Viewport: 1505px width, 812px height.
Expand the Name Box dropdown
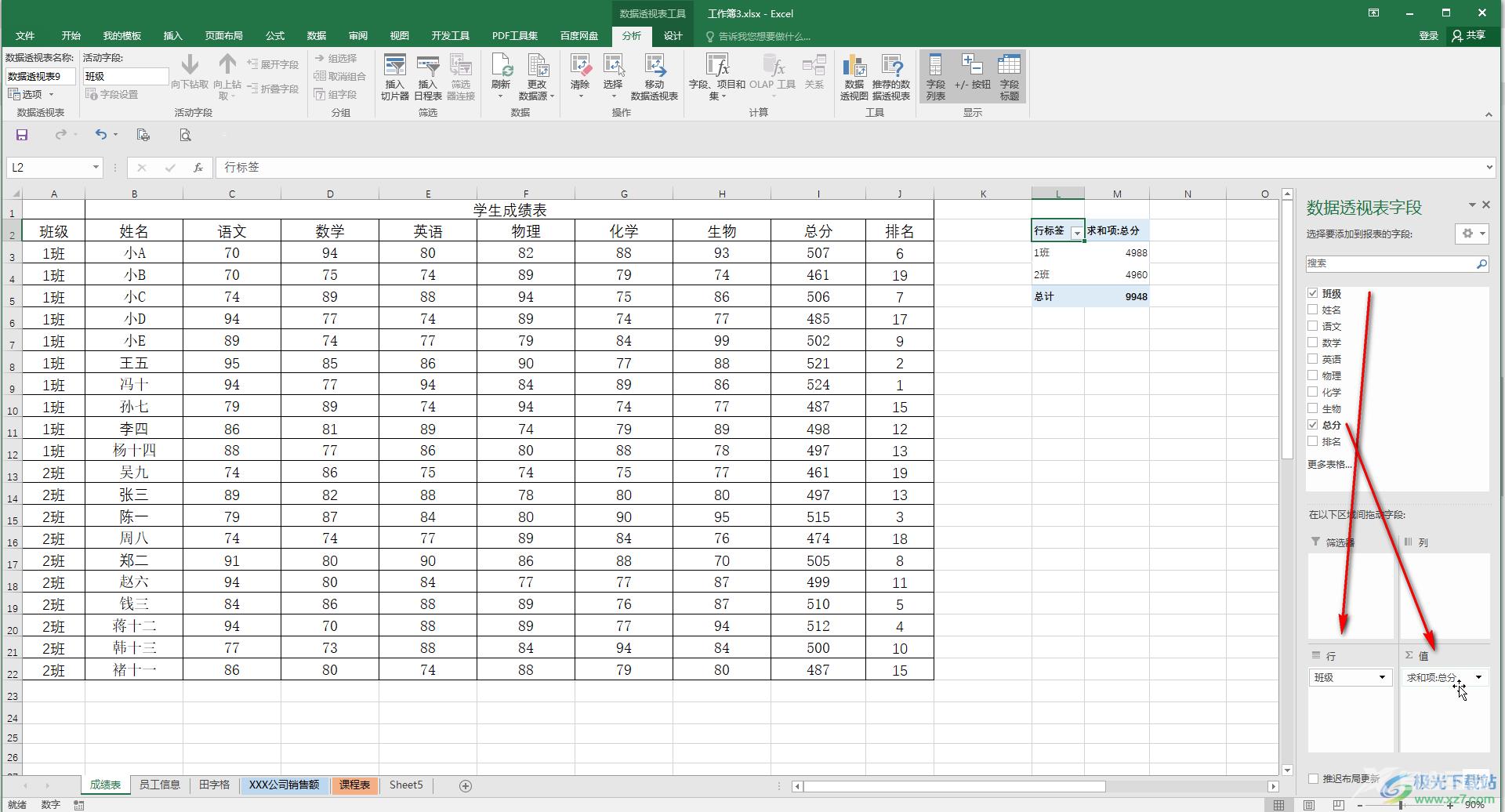[96, 167]
